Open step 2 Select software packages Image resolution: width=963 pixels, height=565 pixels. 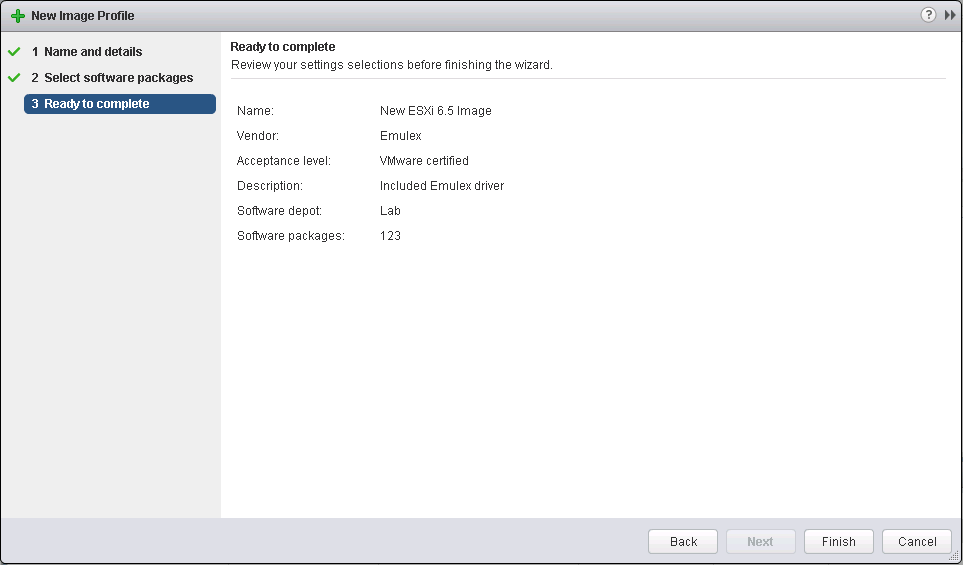(x=118, y=78)
